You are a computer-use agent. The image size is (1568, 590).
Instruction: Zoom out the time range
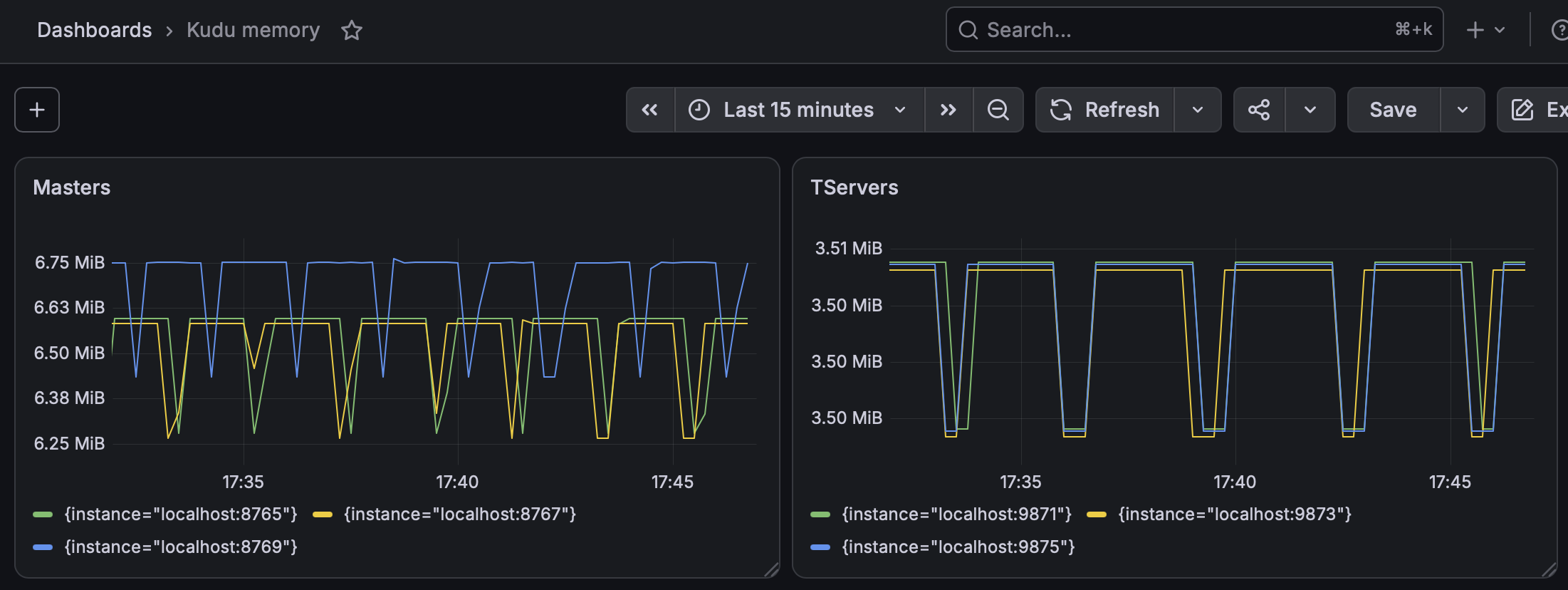click(998, 110)
